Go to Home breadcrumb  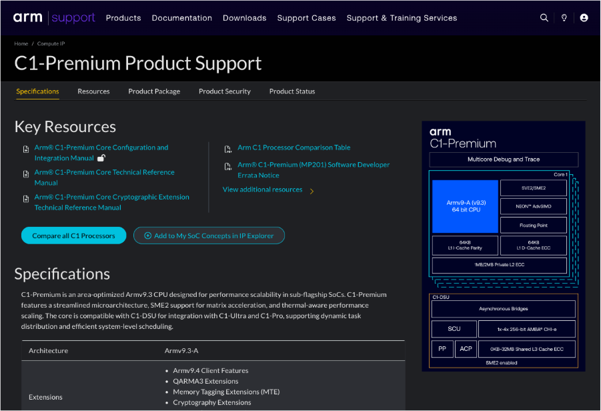[21, 44]
